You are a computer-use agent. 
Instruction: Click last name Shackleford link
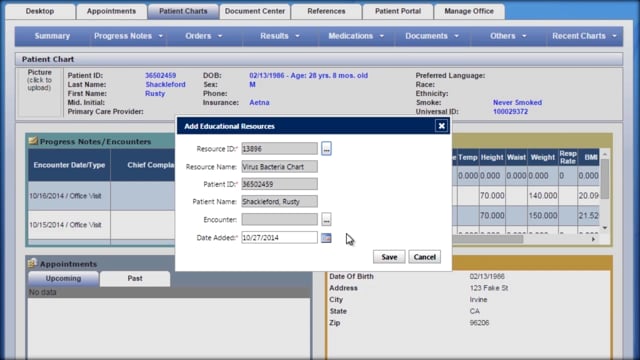165,84
